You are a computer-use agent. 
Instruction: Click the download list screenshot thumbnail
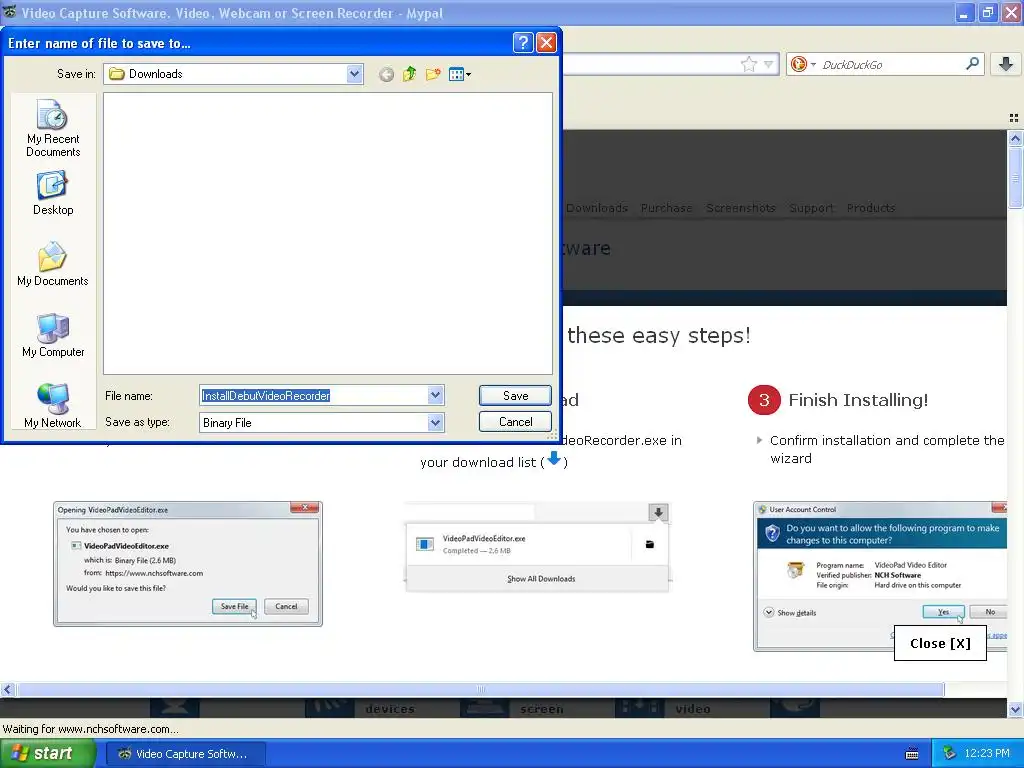[537, 547]
